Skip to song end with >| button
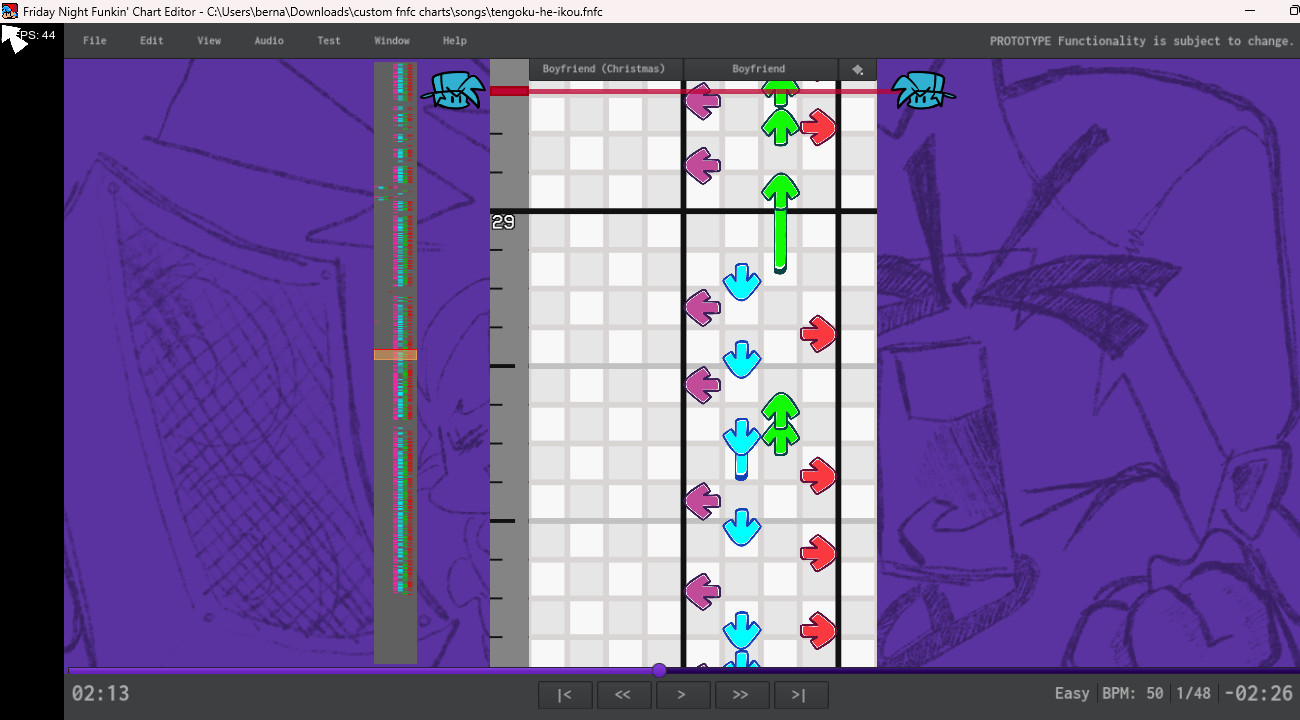The height and width of the screenshot is (720, 1300). coord(801,695)
